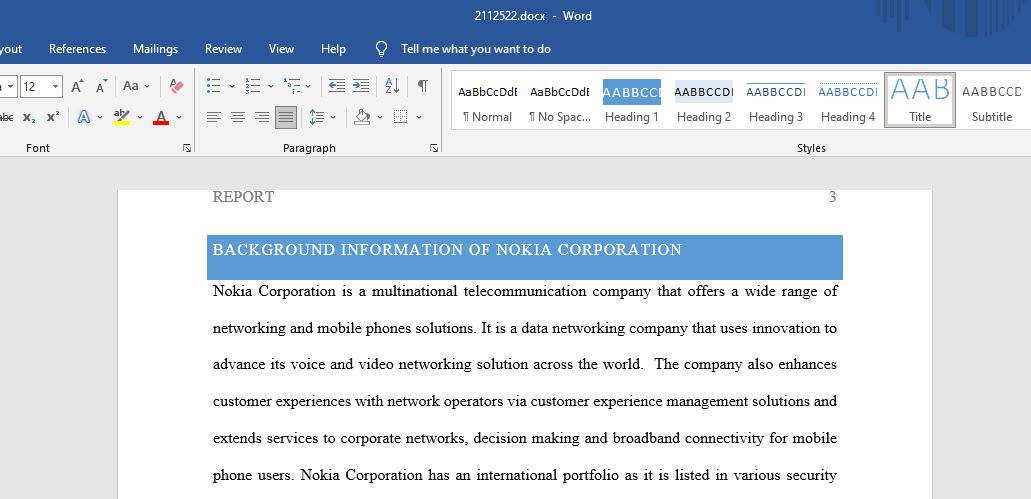1031x499 pixels.
Task: Click Line and Paragraph Spacing icon
Action: coord(317,118)
